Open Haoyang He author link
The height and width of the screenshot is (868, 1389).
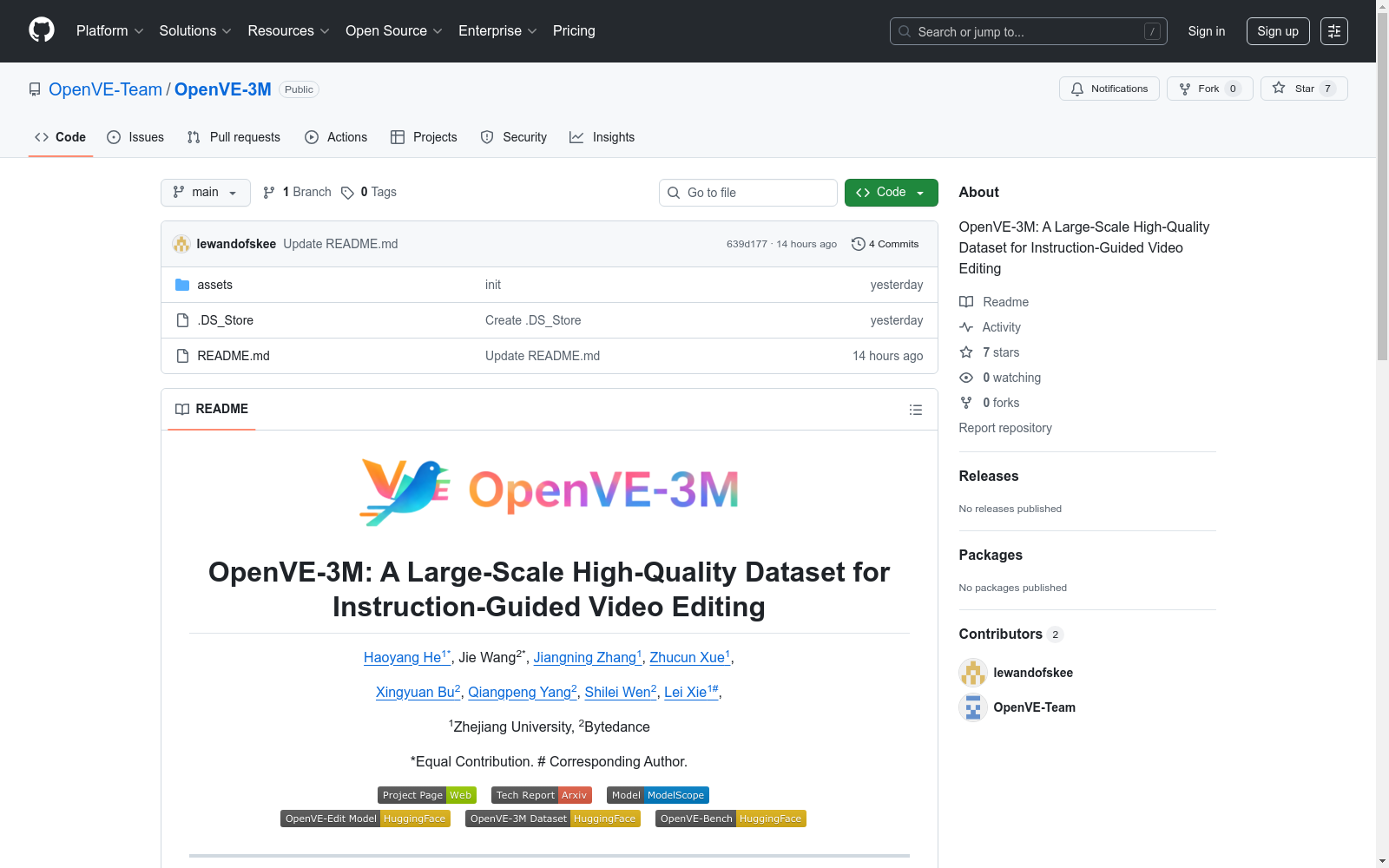405,657
